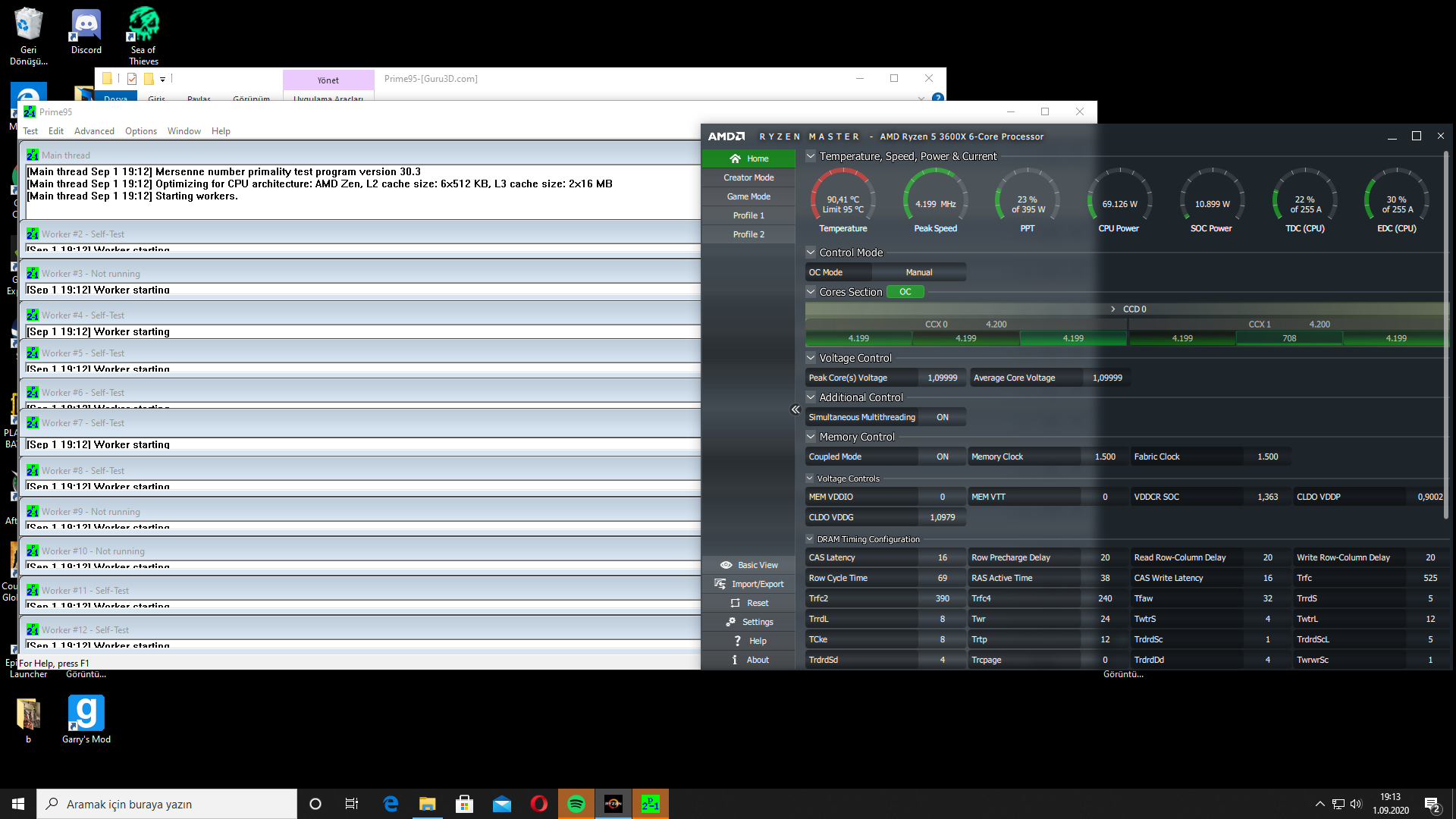Image resolution: width=1456 pixels, height=819 pixels.
Task: Collapse the Voltage Control section
Action: click(811, 358)
